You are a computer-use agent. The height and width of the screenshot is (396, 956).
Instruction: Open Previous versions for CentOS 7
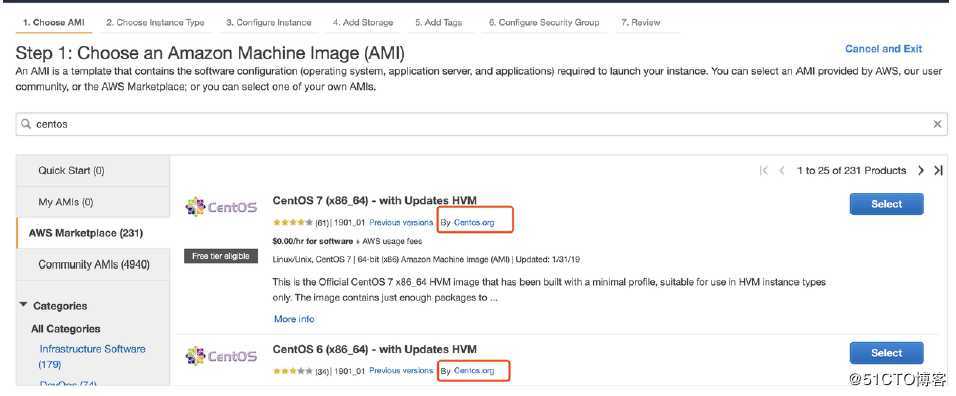pos(401,222)
